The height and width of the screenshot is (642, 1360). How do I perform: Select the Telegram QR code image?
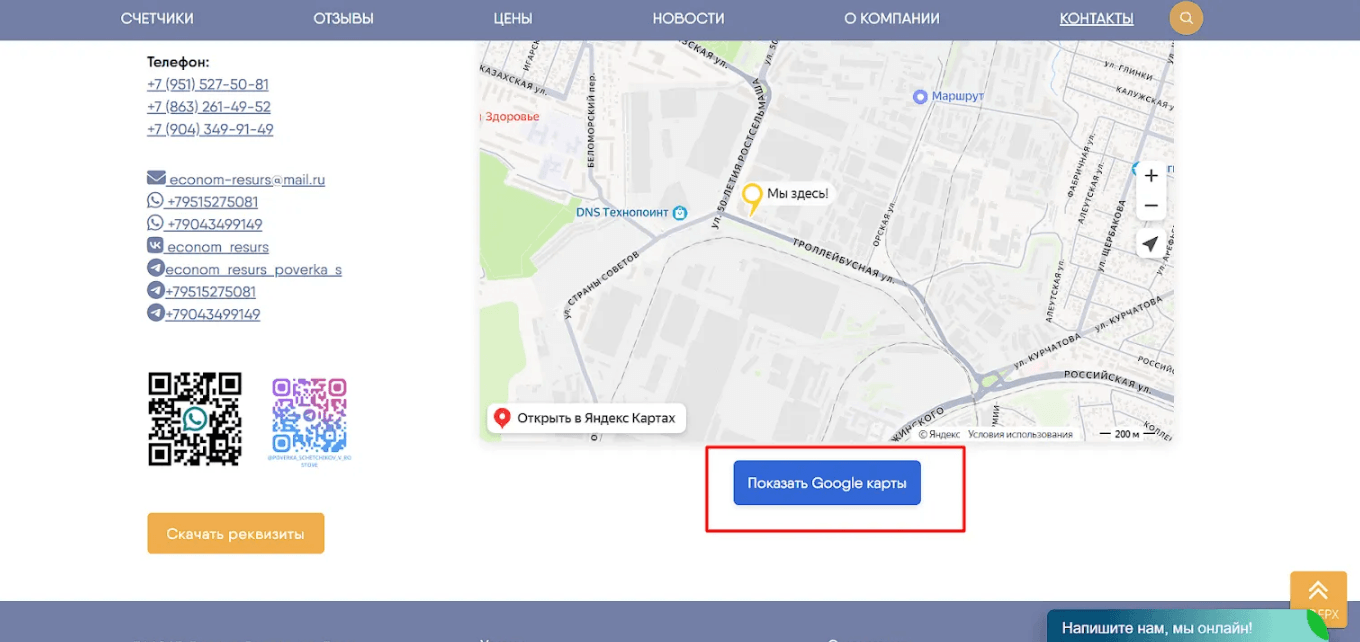pos(310,417)
